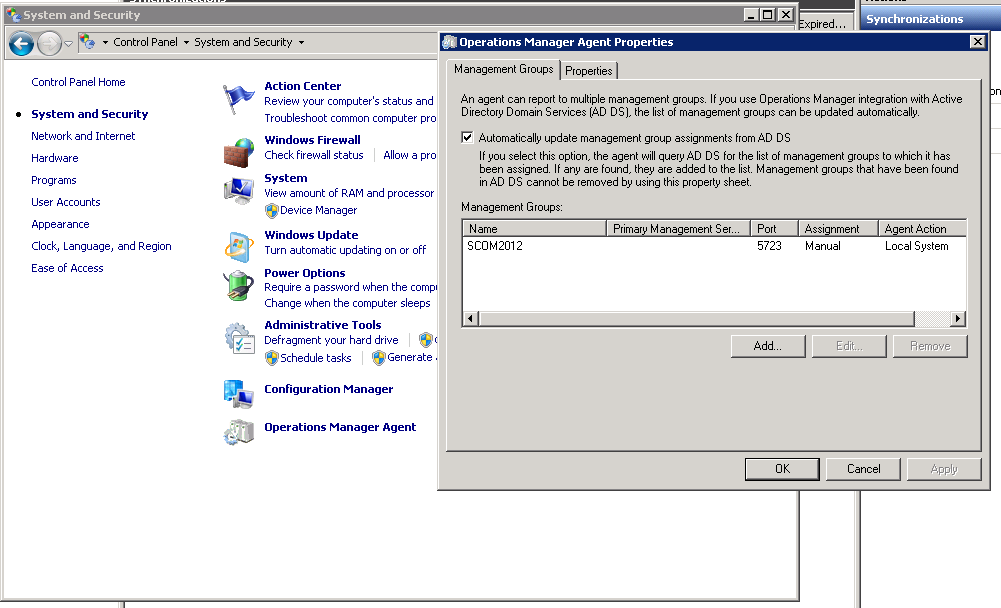Switch to the Management Groups tab
This screenshot has width=1001, height=608.
pyautogui.click(x=504, y=69)
